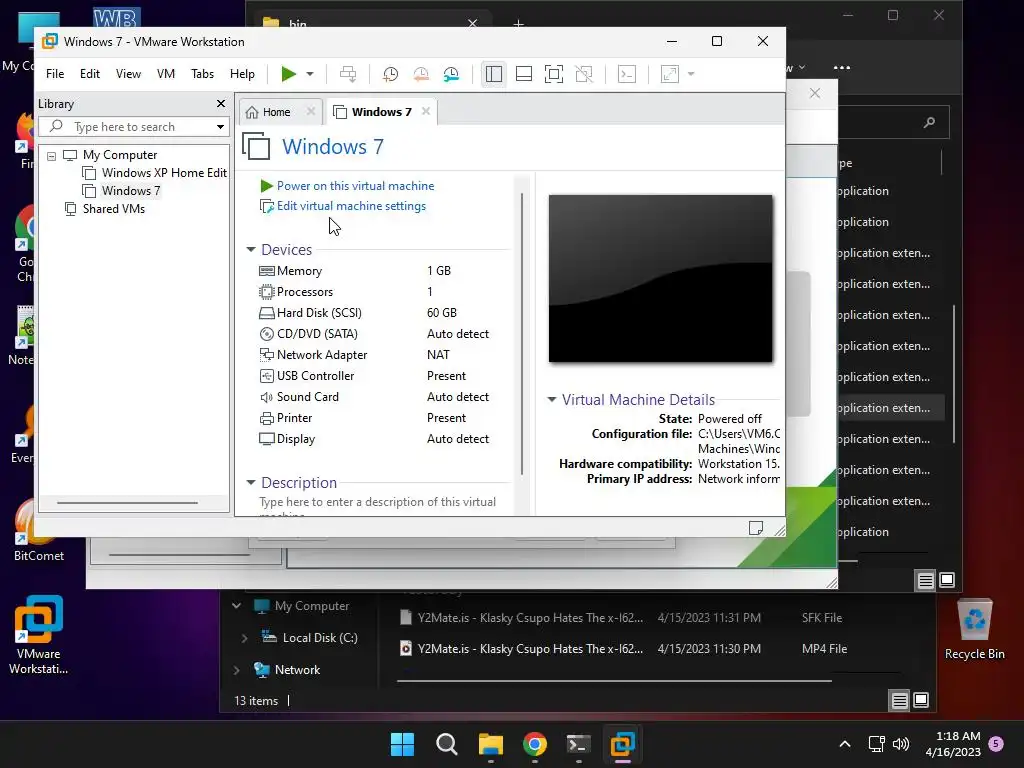Enter full screen mode icon

[x=554, y=74]
